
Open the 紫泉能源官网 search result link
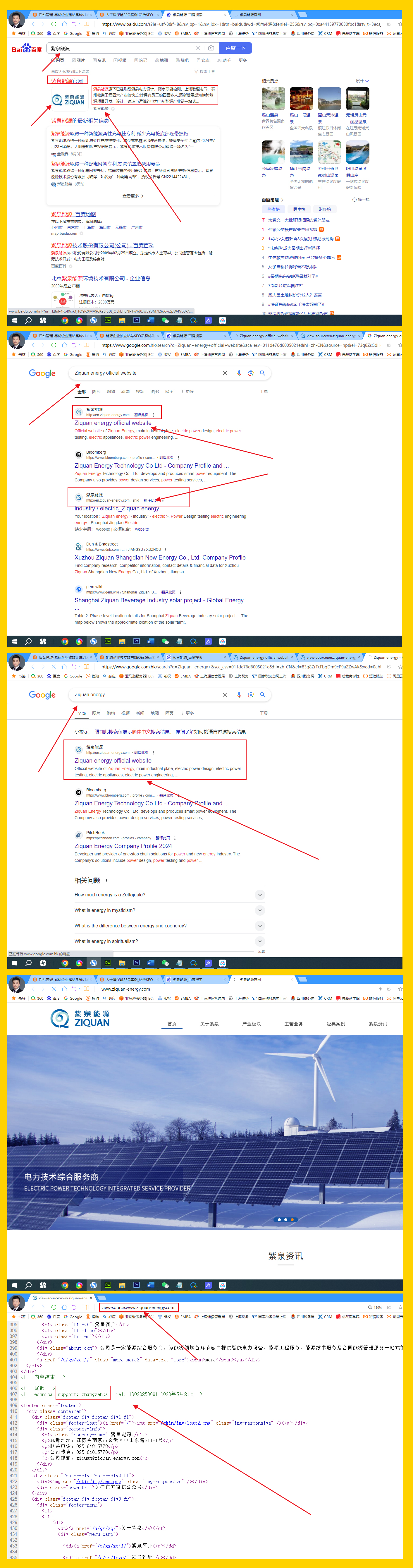(x=67, y=80)
